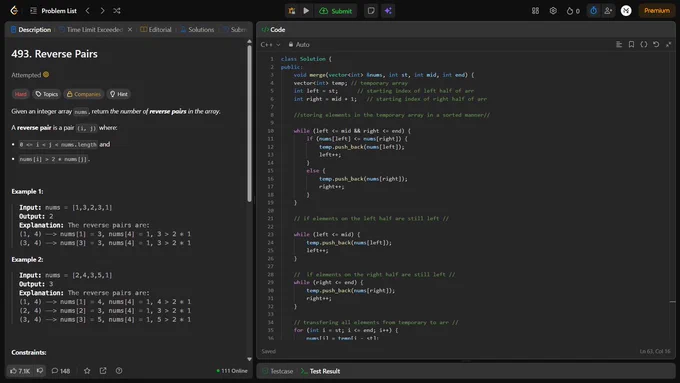Screen dimensions: 680x383
Task: Toggle editor fullscreen icon
Action: (x=668, y=44)
